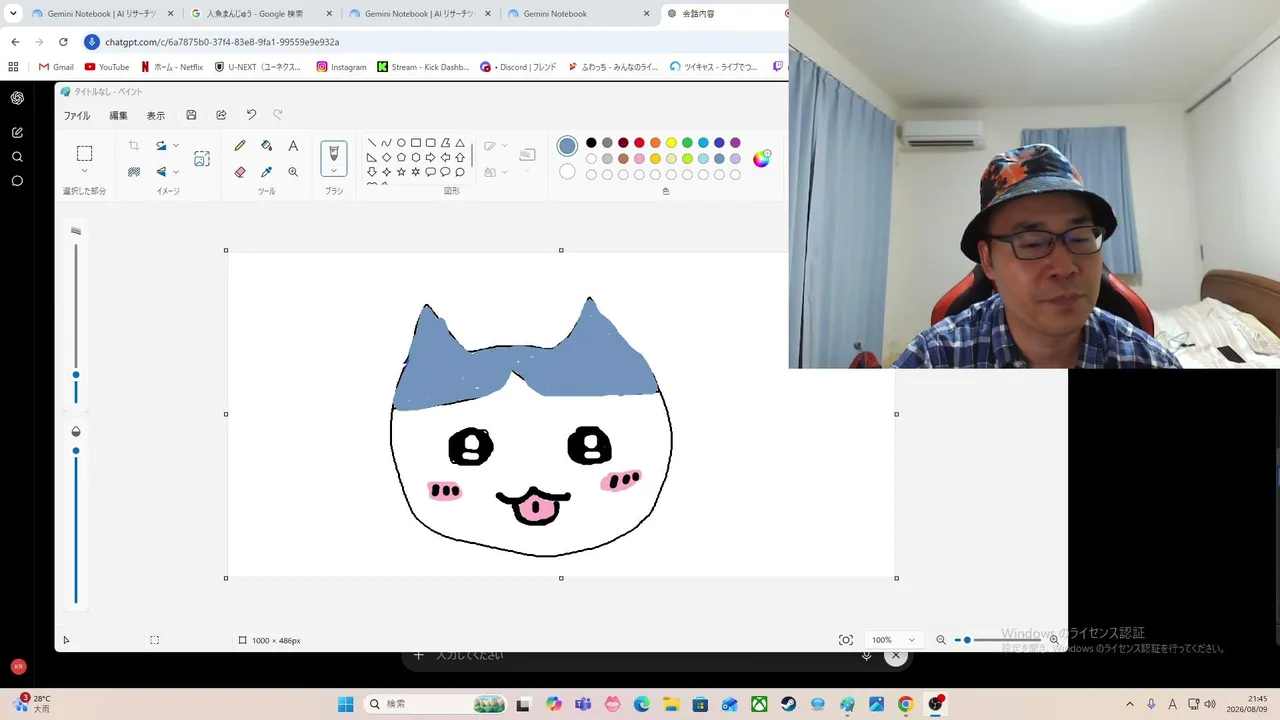Click the Share icon in Paint
Screen dimensions: 1280x720
pos(221,115)
